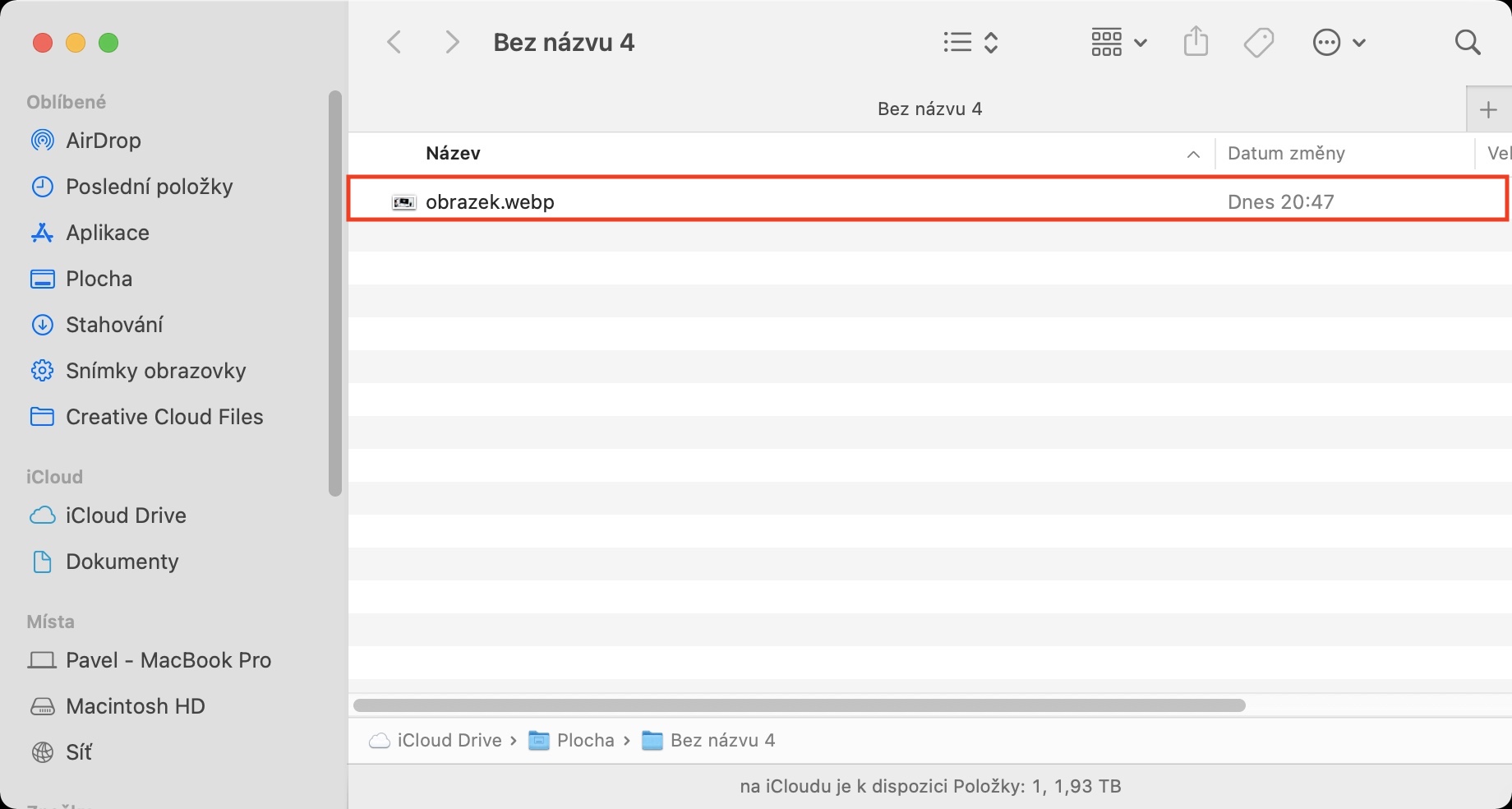This screenshot has height=809, width=1512.
Task: Go back with the left arrow
Action: 394,42
